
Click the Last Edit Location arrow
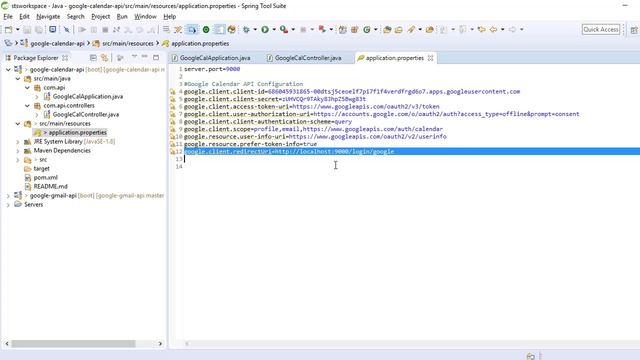(x=482, y=29)
